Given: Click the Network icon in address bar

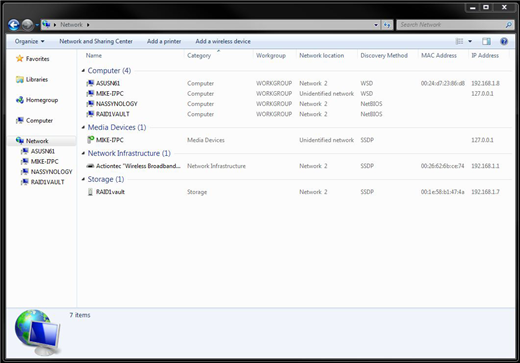Looking at the screenshot, I should [x=46, y=25].
